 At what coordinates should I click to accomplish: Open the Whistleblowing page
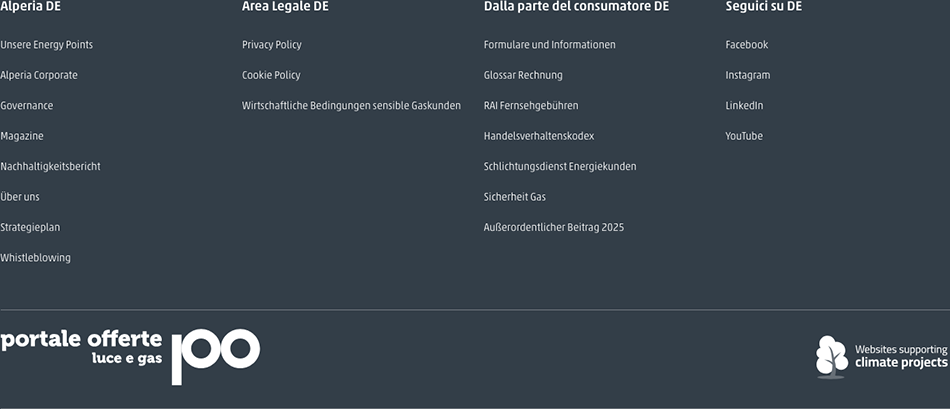[x=35, y=258]
